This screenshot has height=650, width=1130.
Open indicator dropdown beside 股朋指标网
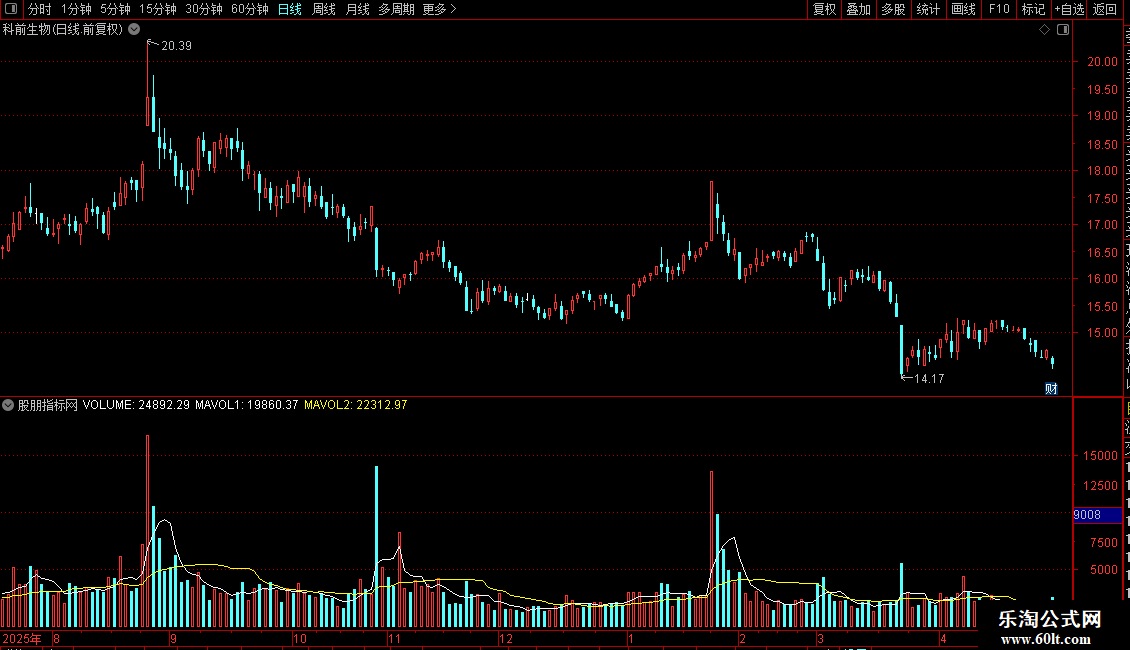[8, 405]
